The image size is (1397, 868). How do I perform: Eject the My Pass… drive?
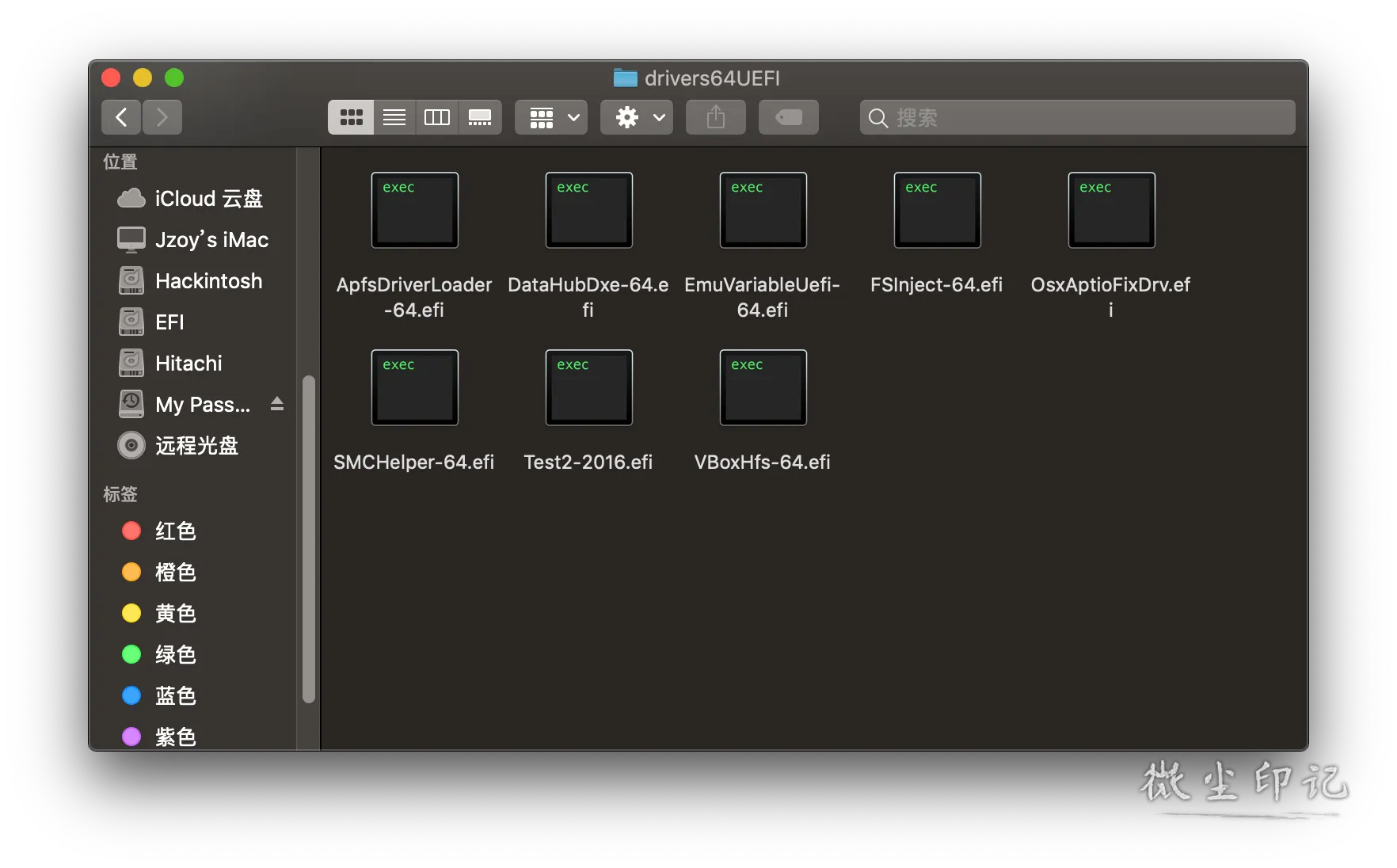point(276,404)
